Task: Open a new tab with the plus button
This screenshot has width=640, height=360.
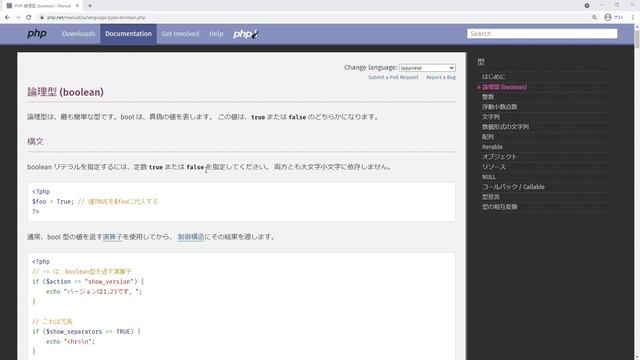Action: (90, 6)
